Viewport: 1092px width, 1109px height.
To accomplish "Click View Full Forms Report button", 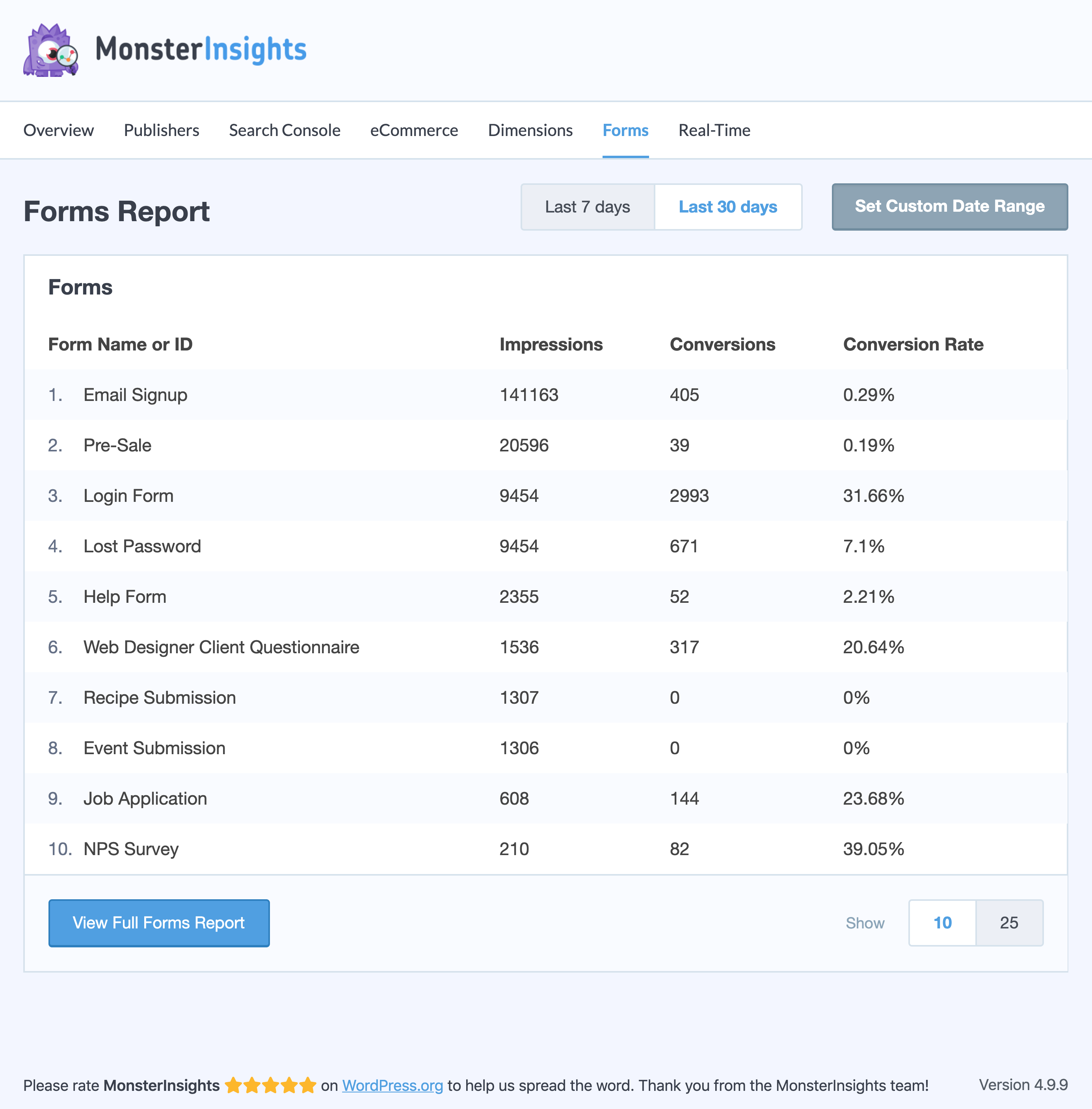I will pos(159,923).
